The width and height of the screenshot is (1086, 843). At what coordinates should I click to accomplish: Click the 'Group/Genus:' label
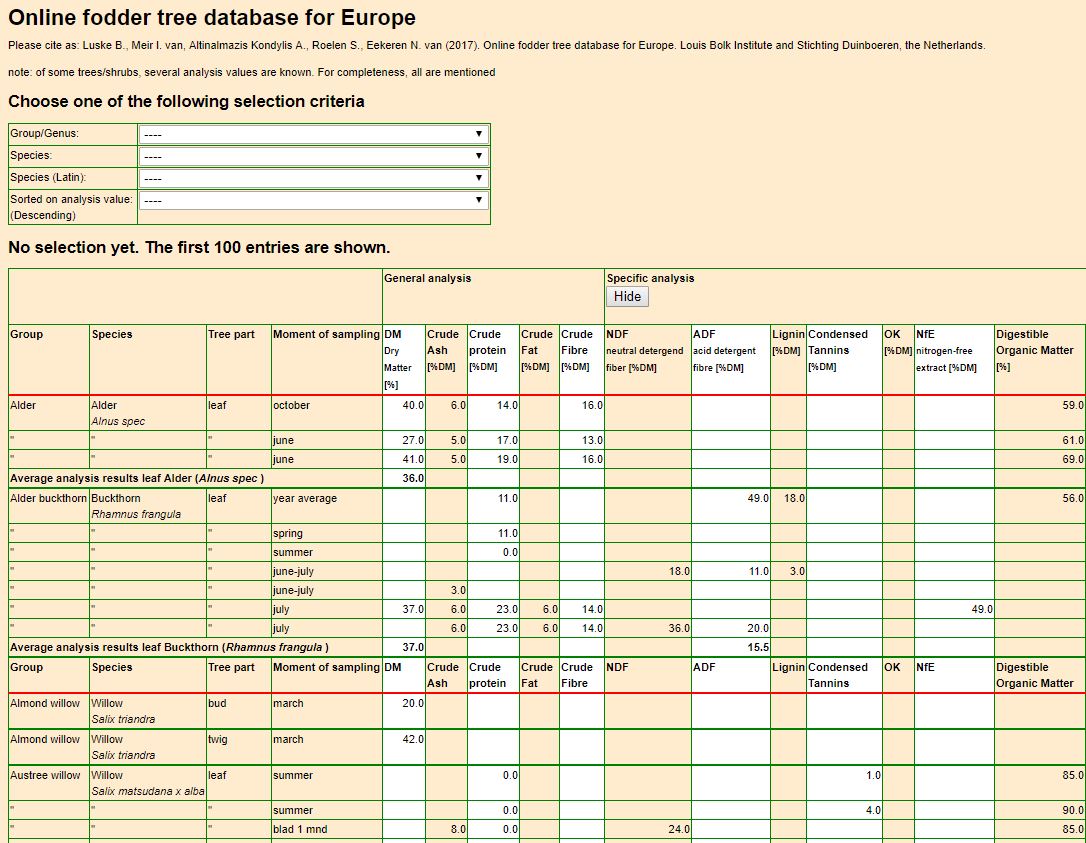pos(44,134)
